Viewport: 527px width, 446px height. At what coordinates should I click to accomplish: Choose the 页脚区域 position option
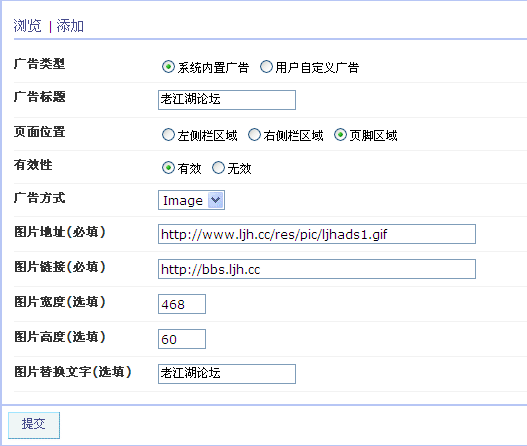[340, 135]
